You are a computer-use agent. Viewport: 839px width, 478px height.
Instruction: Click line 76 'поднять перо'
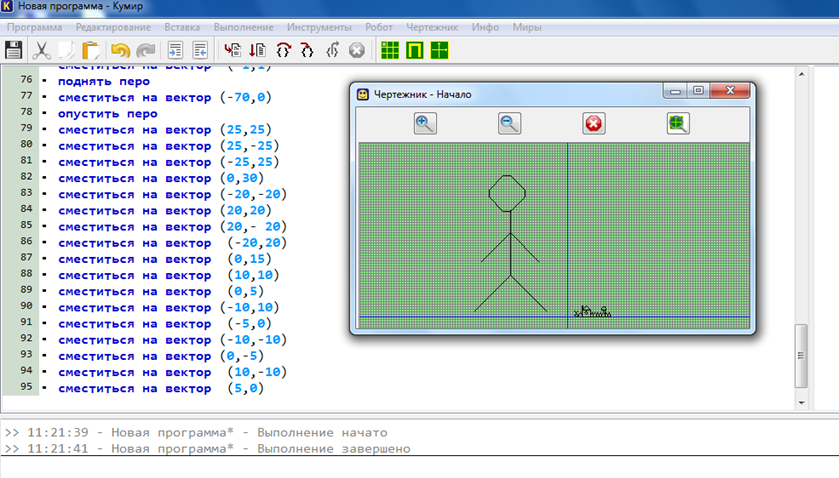[x=104, y=81]
